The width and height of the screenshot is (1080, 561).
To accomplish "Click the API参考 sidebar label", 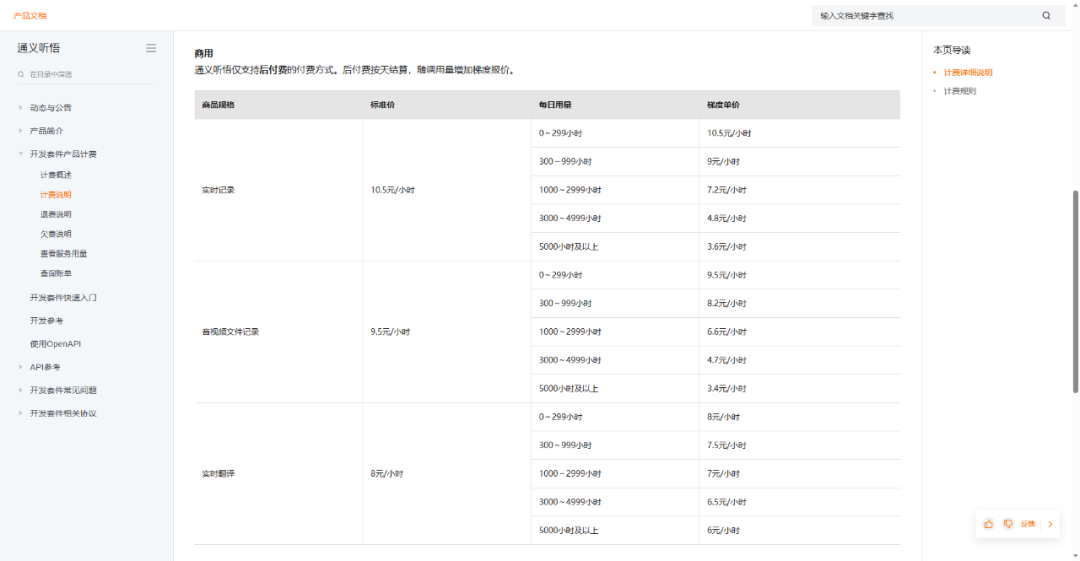I will (x=45, y=367).
